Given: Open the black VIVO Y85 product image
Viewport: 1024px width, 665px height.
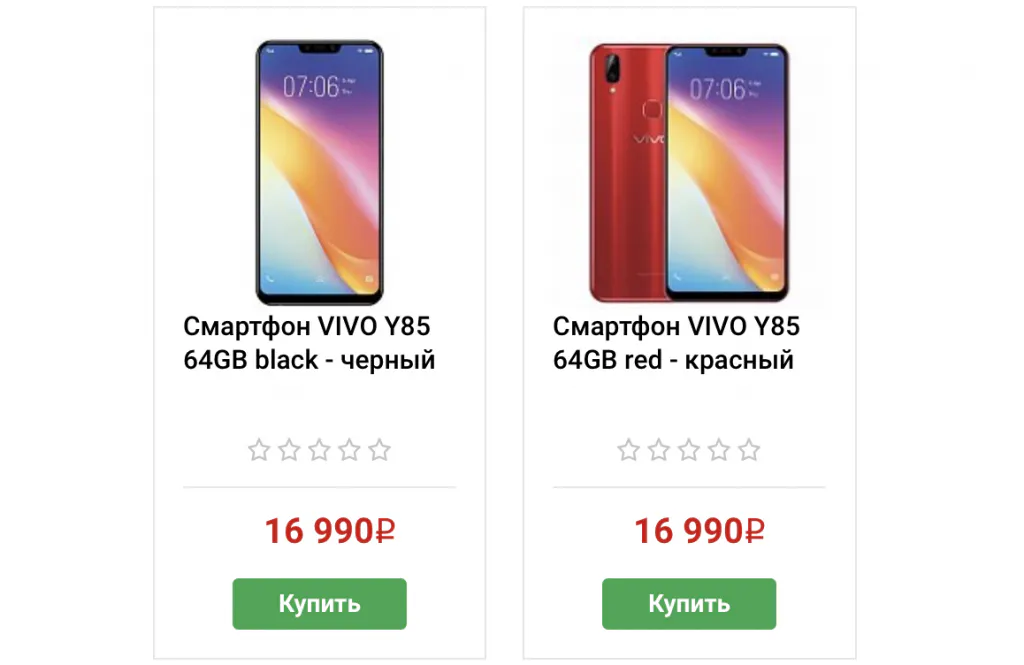Looking at the screenshot, I should coord(319,172).
